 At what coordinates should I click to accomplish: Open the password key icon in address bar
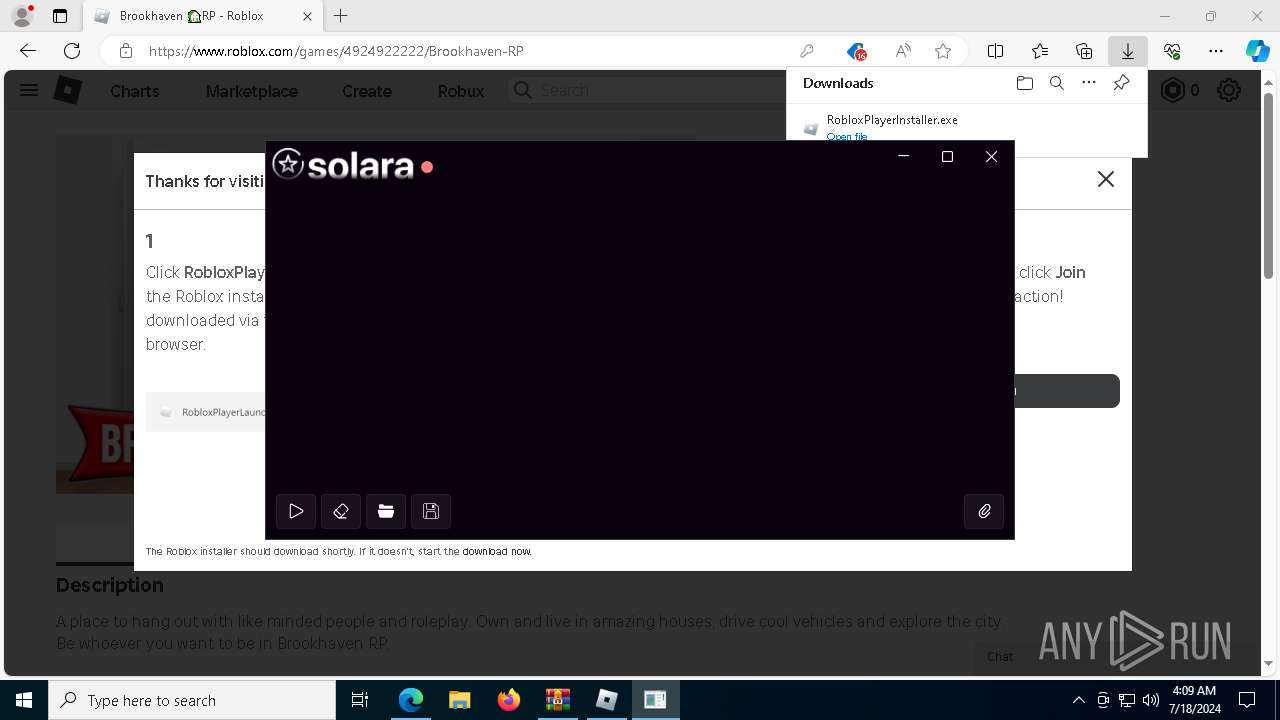click(x=807, y=51)
